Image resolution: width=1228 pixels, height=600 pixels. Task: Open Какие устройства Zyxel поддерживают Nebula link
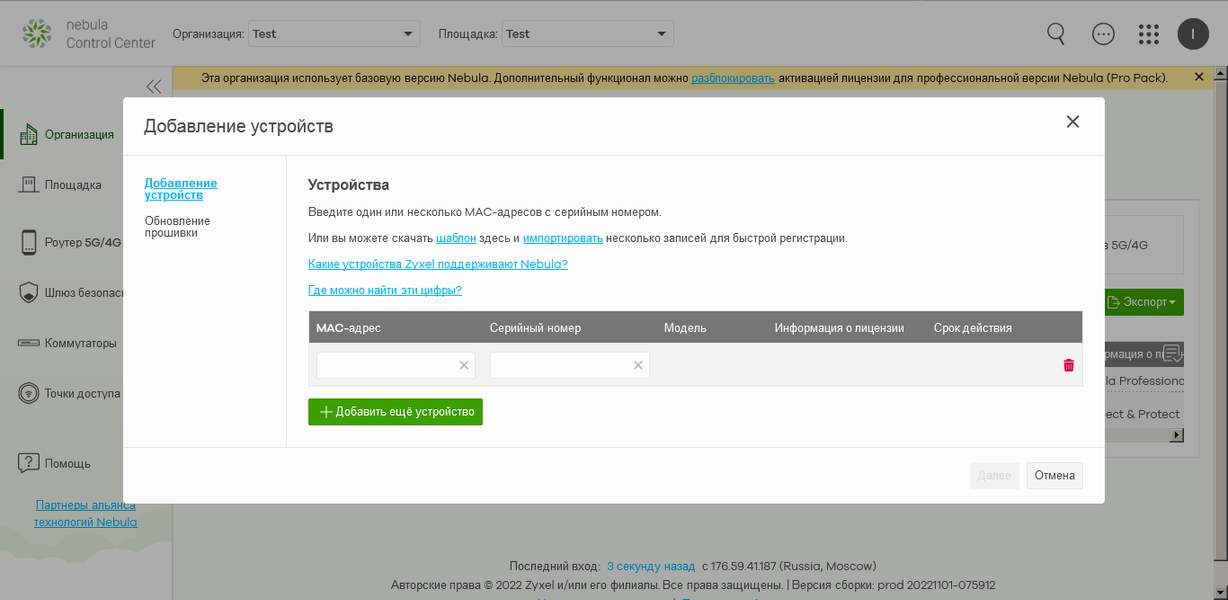click(438, 264)
